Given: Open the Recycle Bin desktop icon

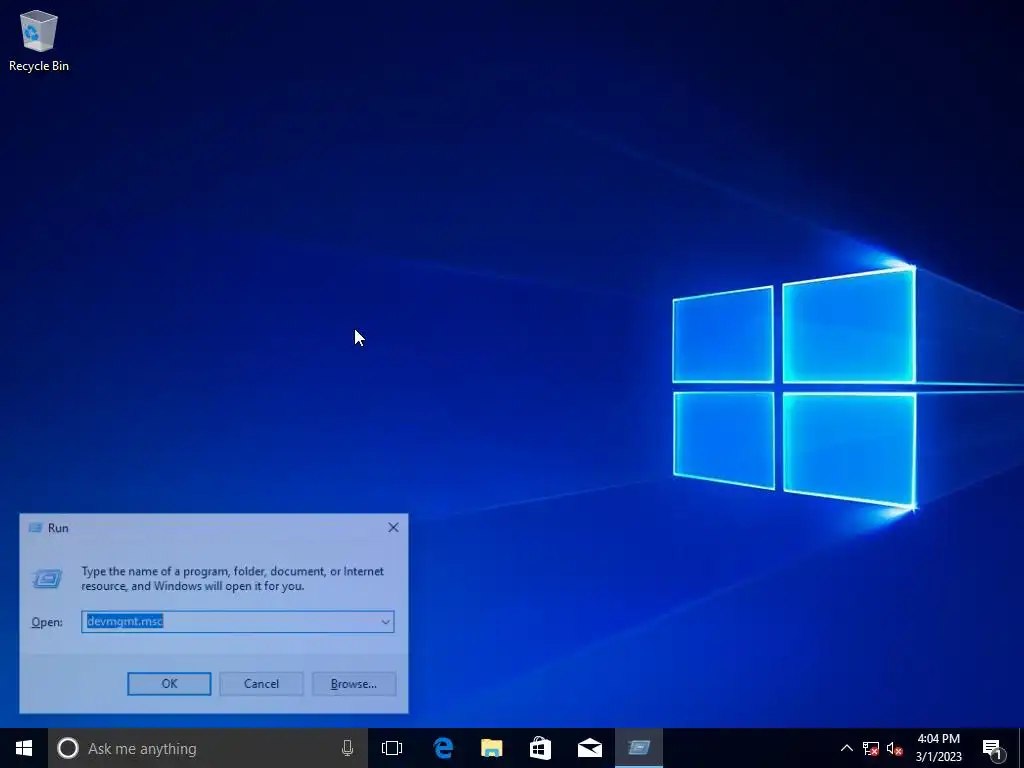Looking at the screenshot, I should [39, 40].
